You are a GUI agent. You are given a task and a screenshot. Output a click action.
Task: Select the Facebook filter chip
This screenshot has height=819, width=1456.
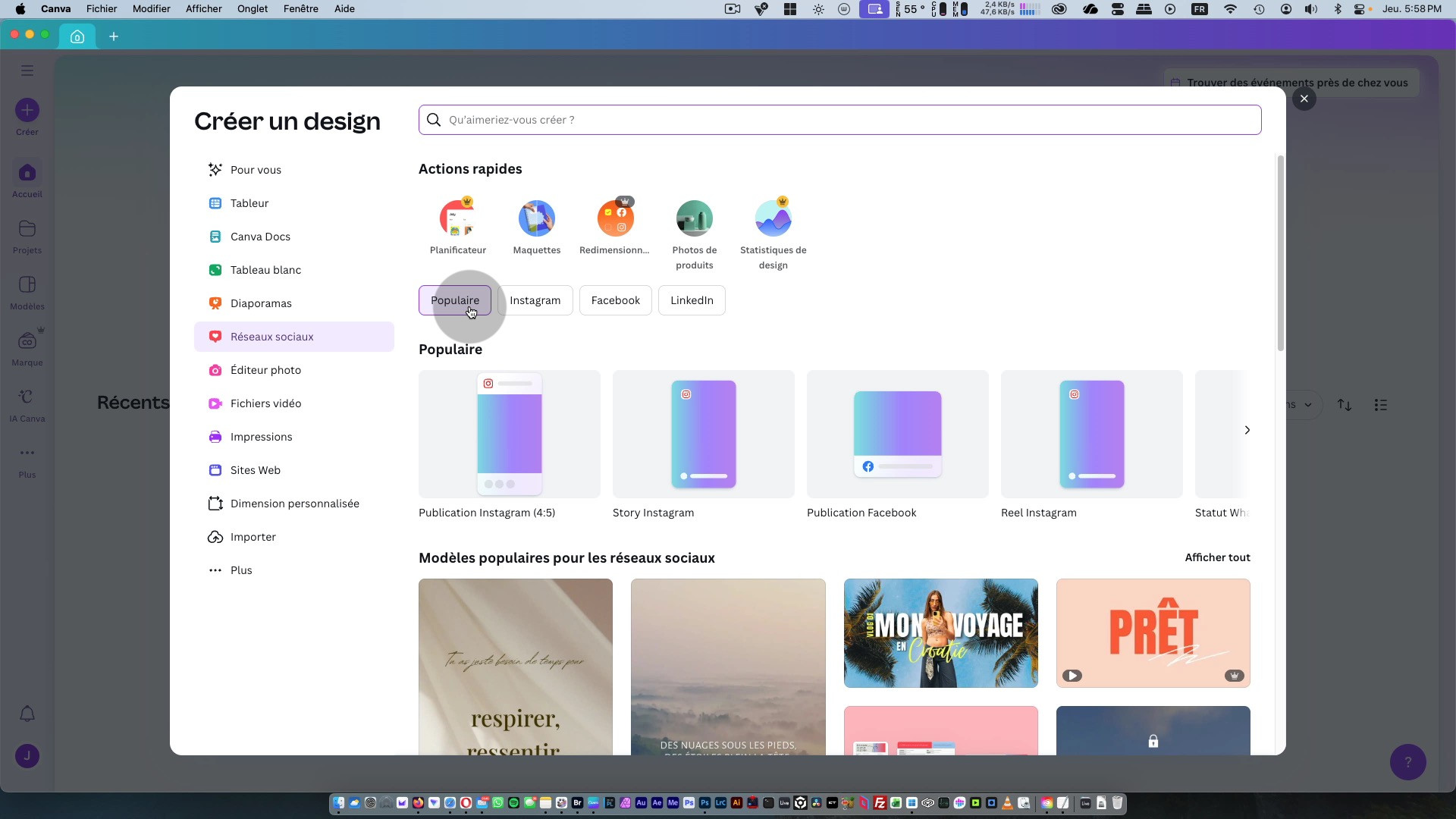click(615, 300)
